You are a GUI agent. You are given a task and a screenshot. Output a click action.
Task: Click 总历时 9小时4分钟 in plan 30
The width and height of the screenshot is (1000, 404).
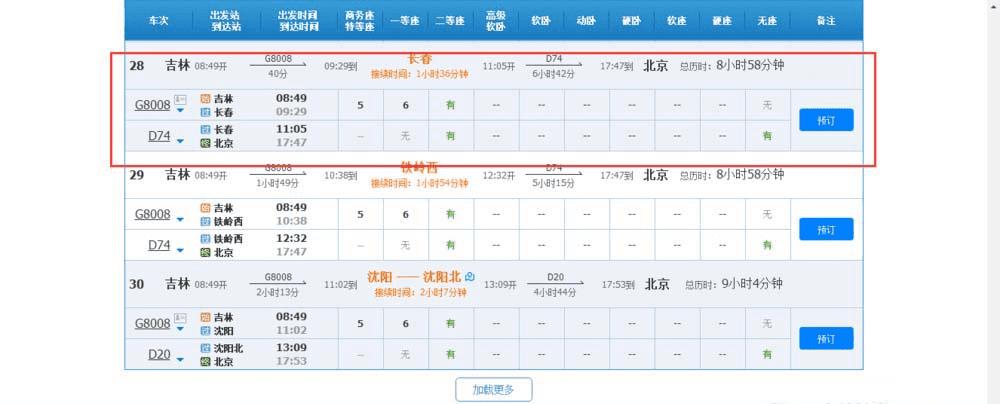[x=734, y=284]
